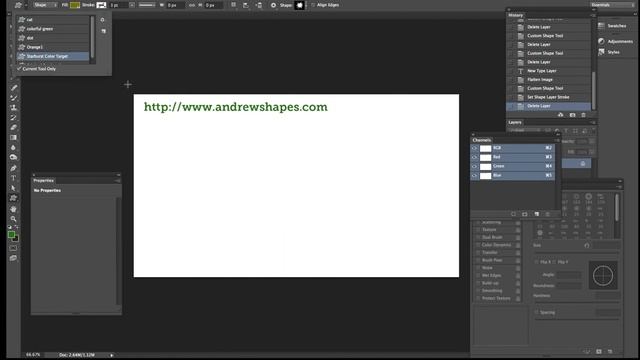This screenshot has height=360, width=640.
Task: Change the screen mode icon
Action: coord(13,258)
